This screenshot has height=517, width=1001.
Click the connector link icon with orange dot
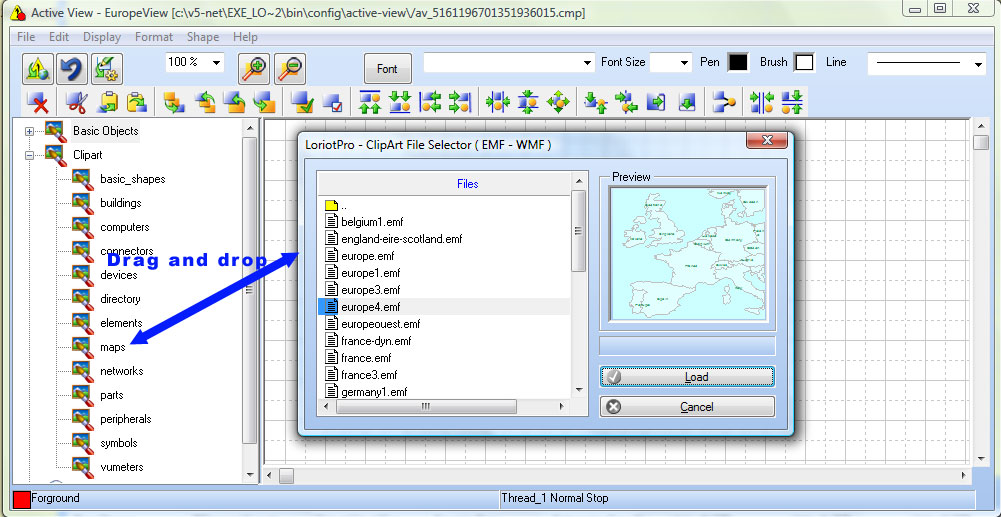pos(725,102)
